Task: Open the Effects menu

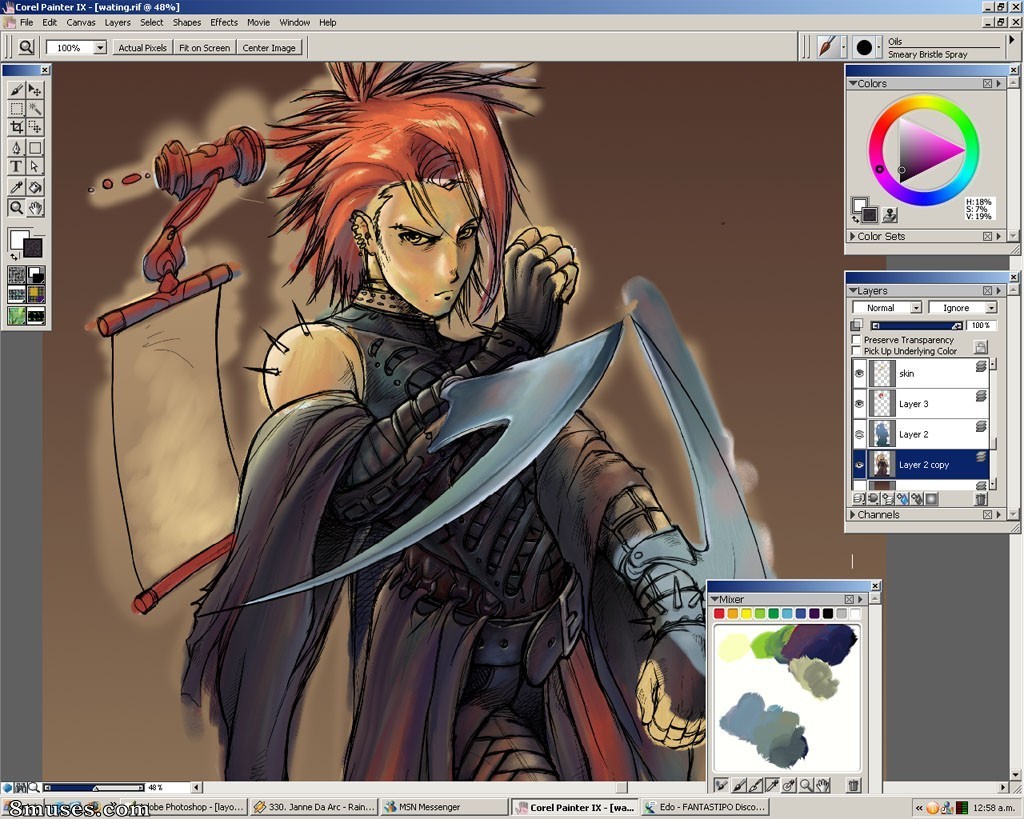Action: (224, 22)
